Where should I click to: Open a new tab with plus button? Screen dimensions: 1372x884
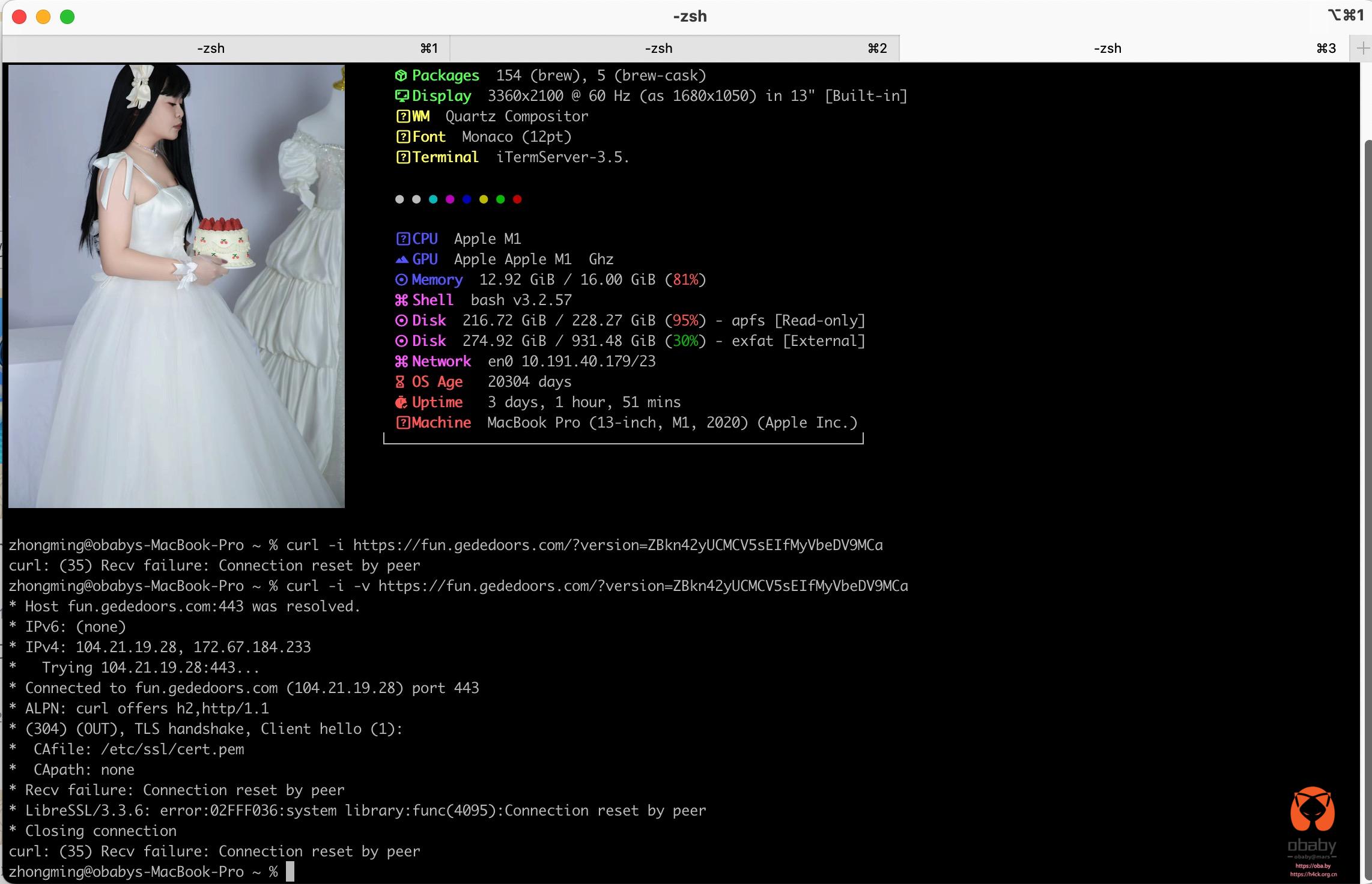[1362, 49]
